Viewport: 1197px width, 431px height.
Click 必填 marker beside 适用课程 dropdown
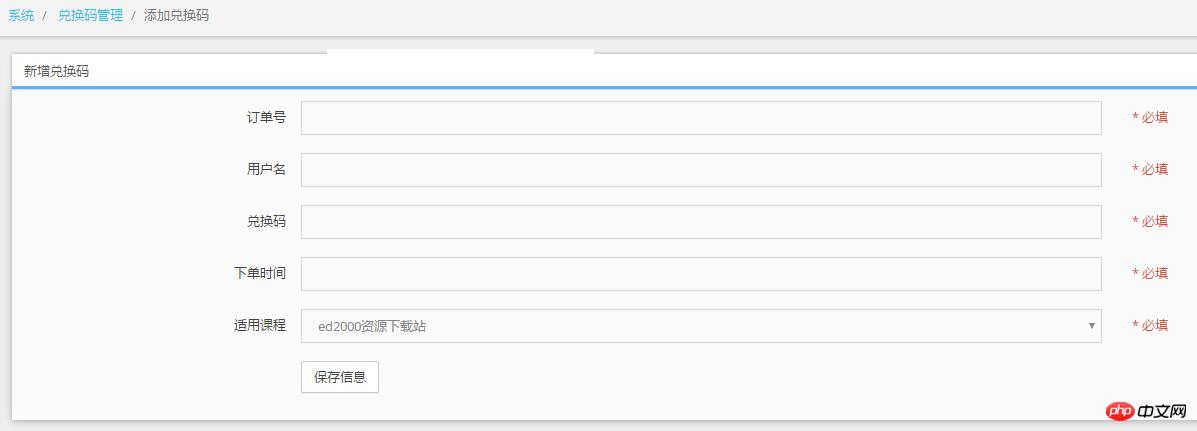(1150, 326)
